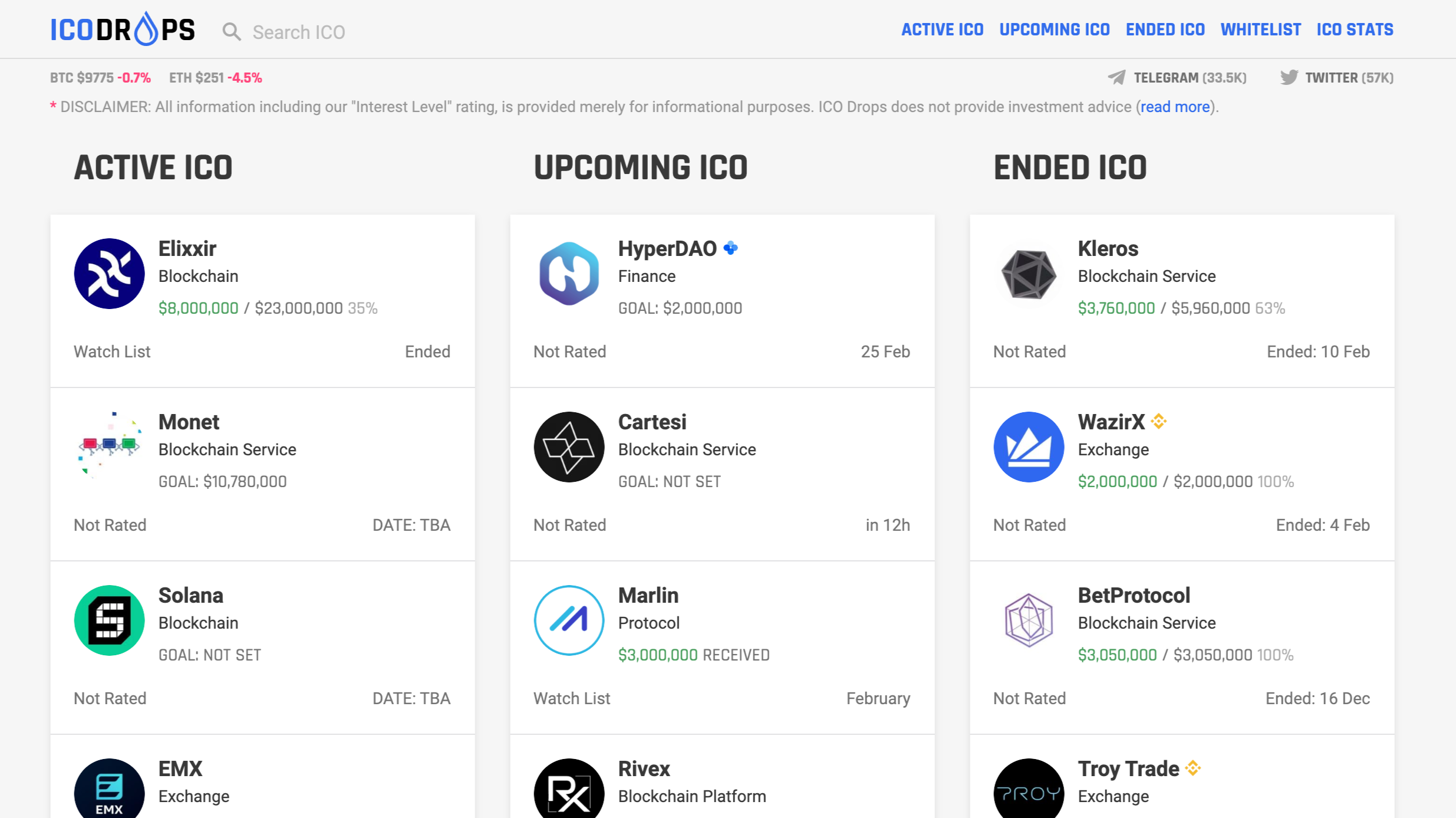
Task: Click the HyperDAO logo icon
Action: [569, 274]
